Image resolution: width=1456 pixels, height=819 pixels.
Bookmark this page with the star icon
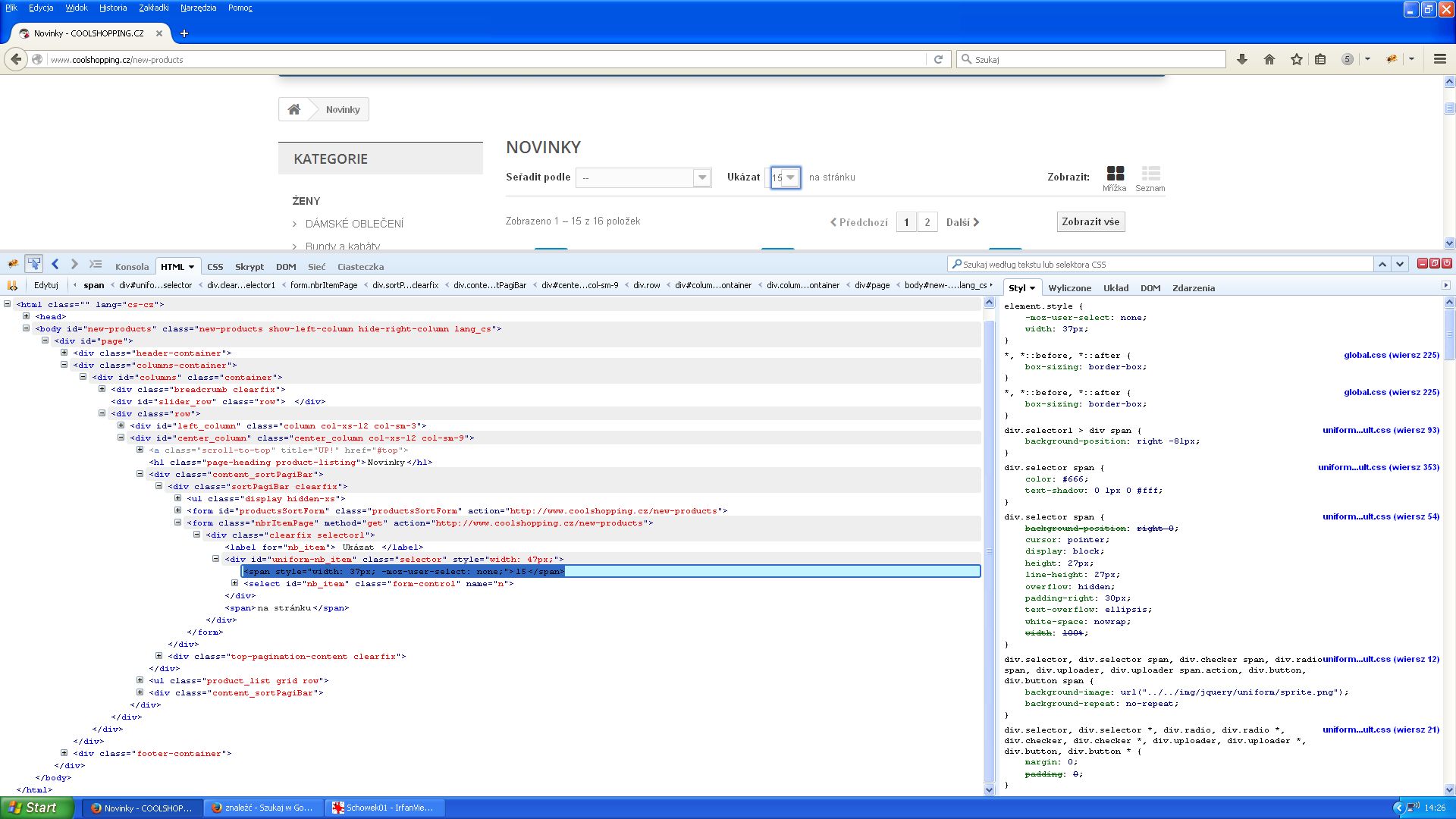pyautogui.click(x=1296, y=59)
